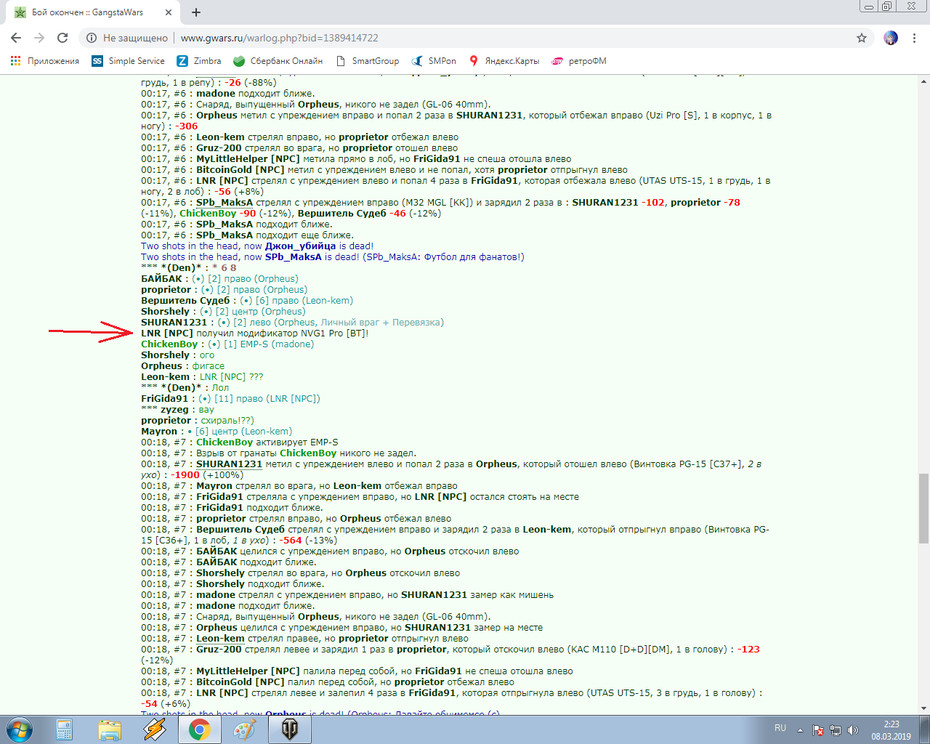
Task: Go back to the previous page
Action: (x=16, y=38)
